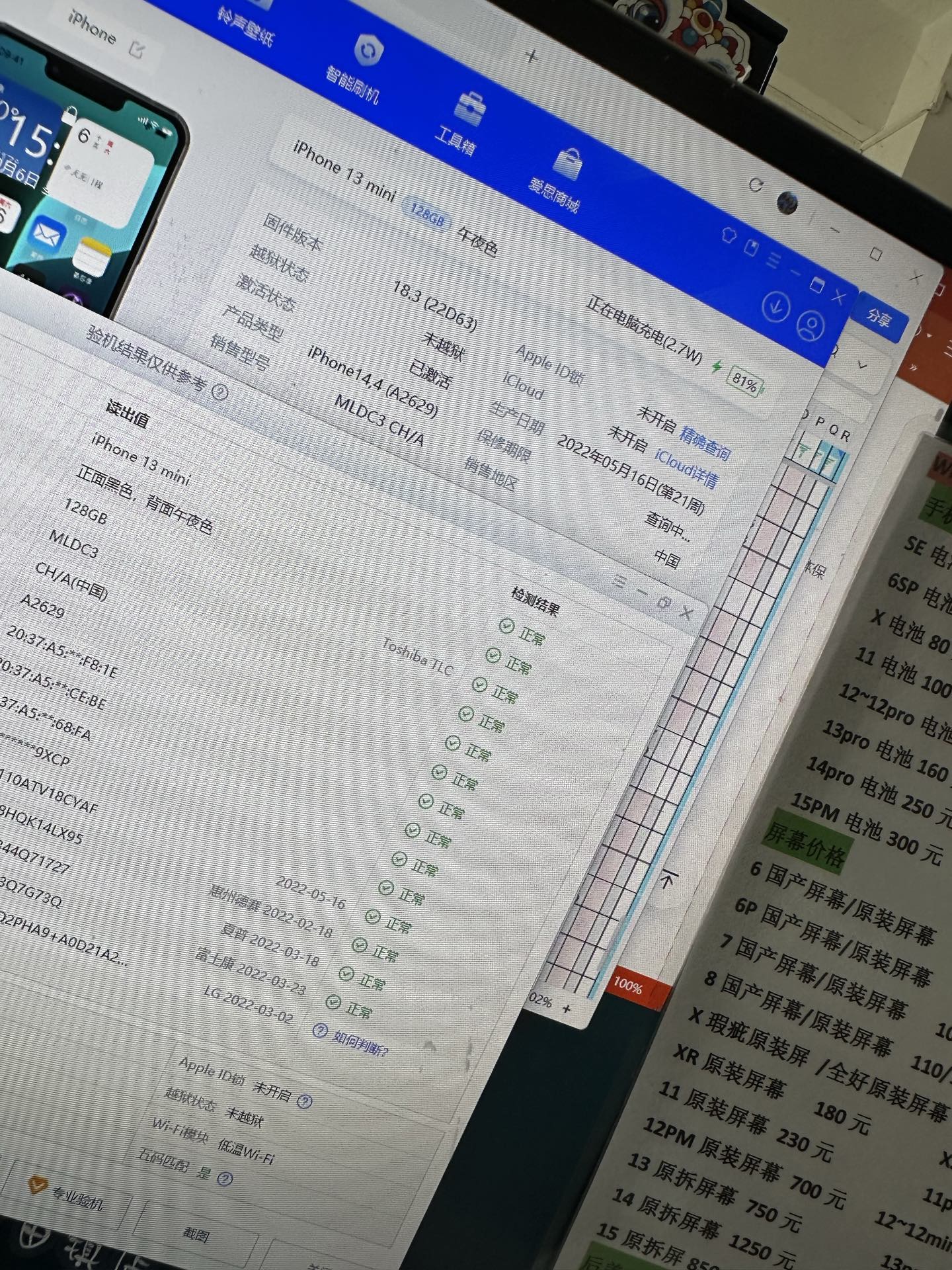Expand the chevron dropdown below 分享
Screen dimensions: 952x1270
(862, 364)
